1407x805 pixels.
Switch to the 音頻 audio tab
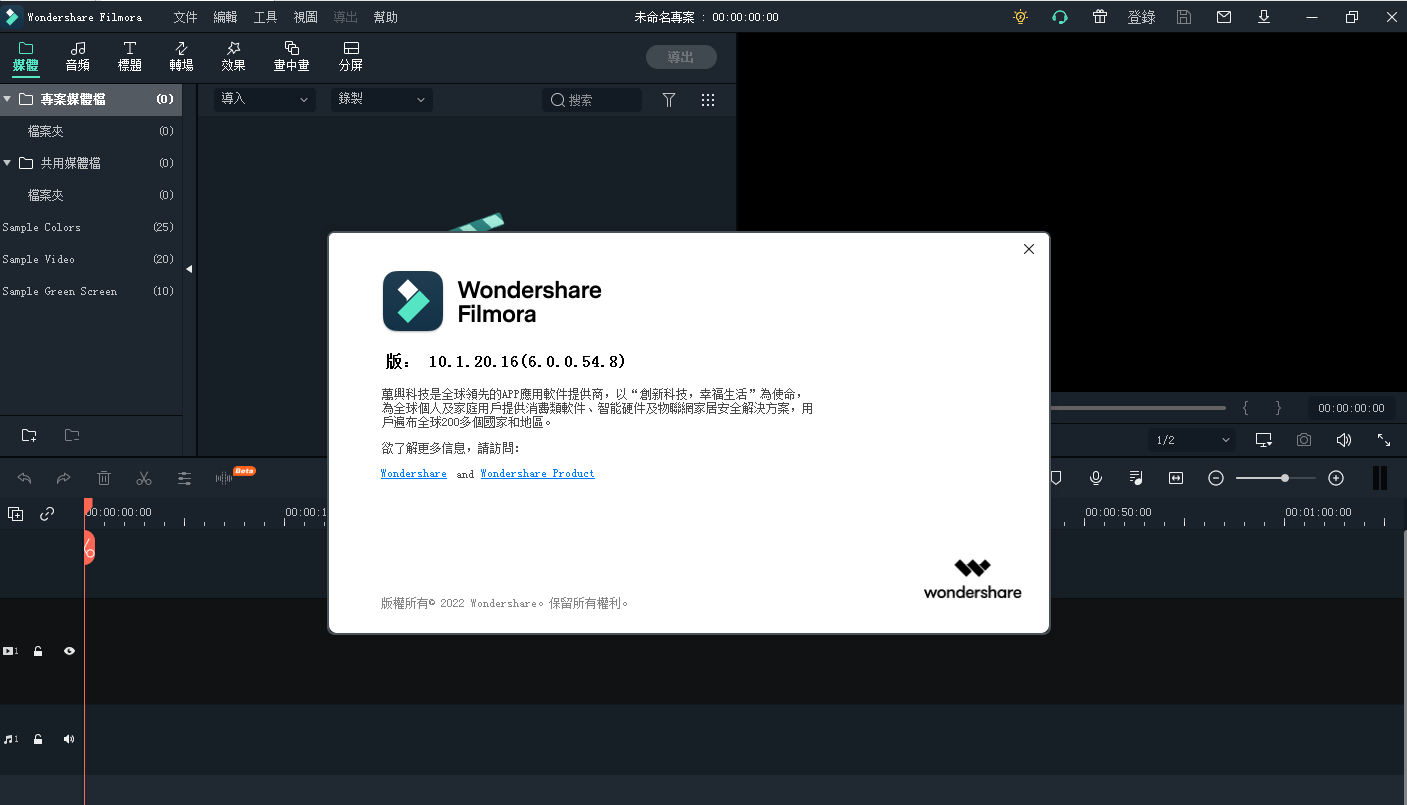(x=78, y=56)
